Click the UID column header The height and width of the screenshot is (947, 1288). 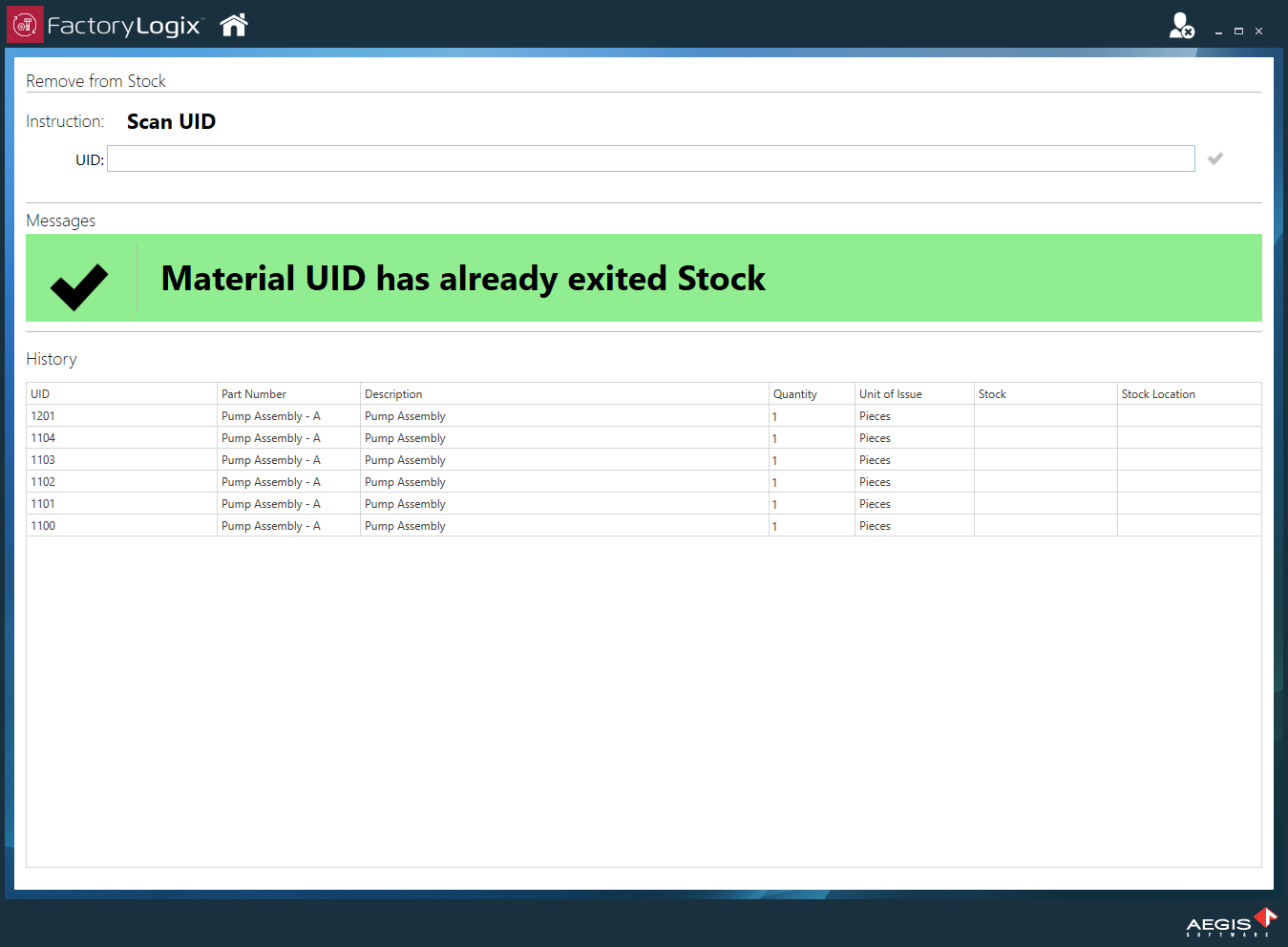[x=39, y=393]
